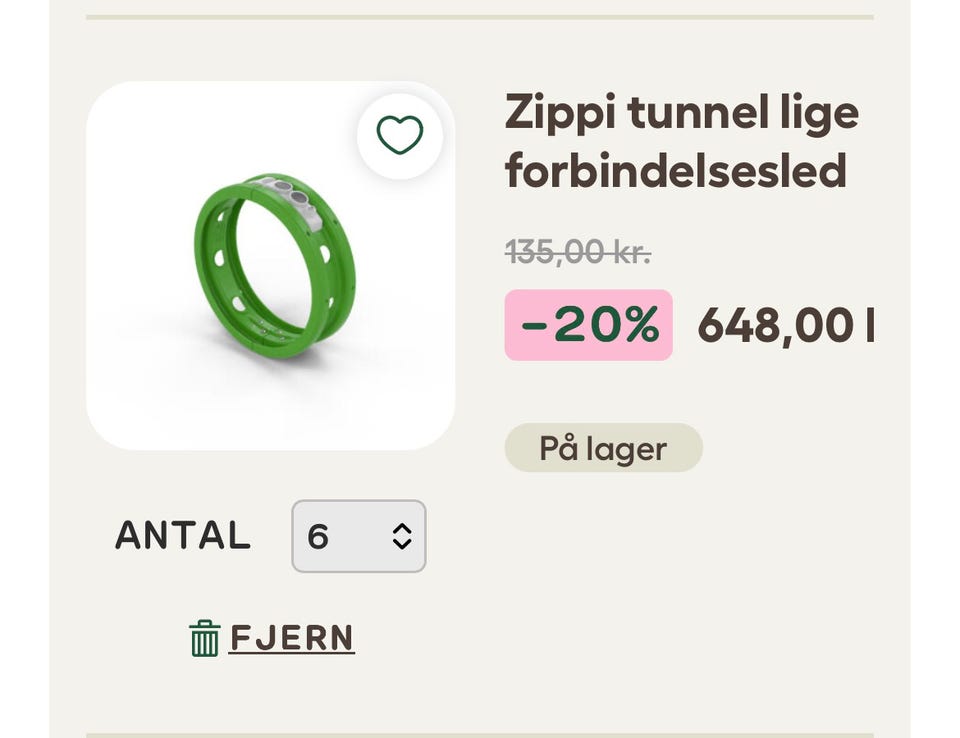Click the discounted price 648,00

click(x=775, y=325)
